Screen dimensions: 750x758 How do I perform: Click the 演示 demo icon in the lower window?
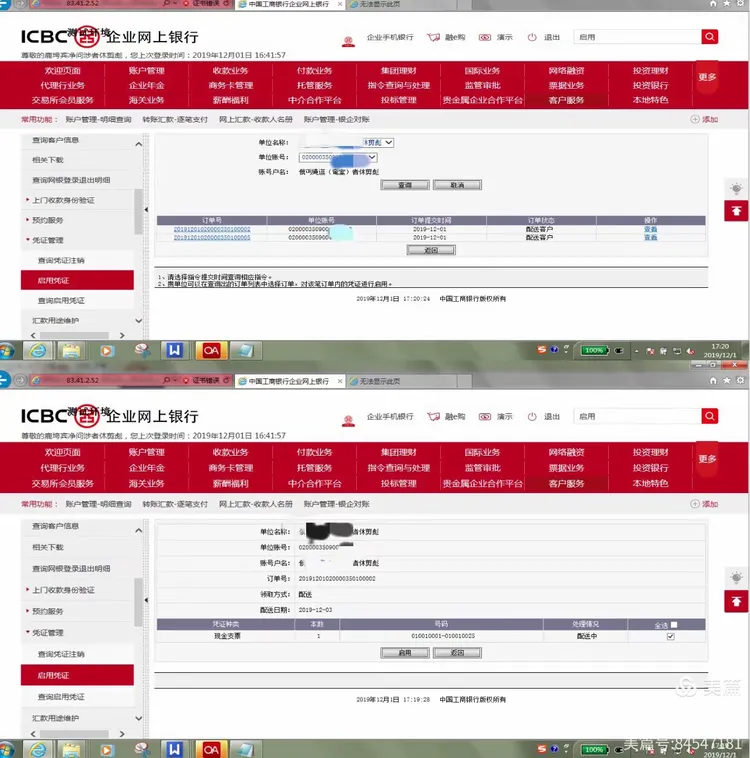pos(485,417)
